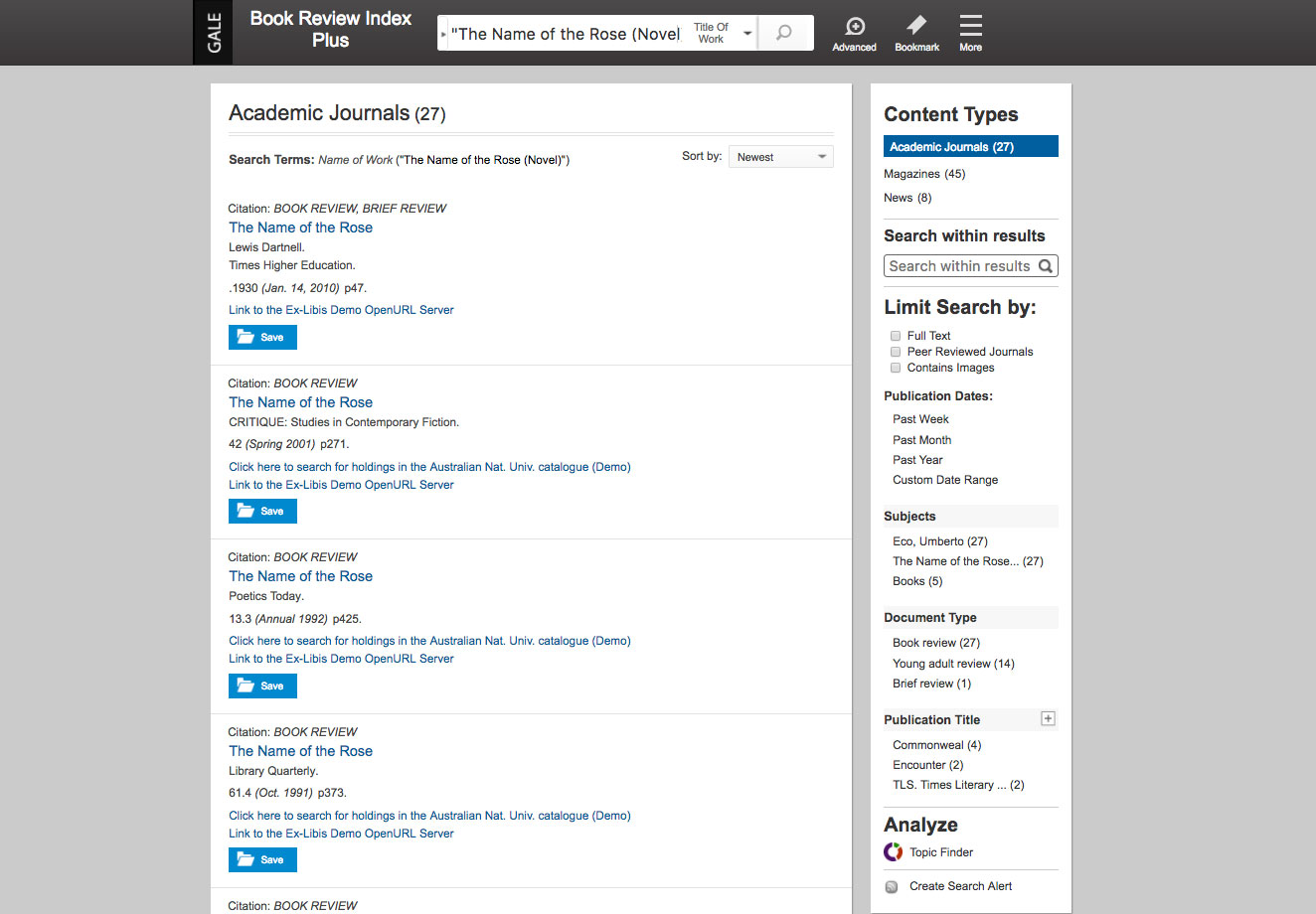Screen dimensions: 1316x914
Task: Open Topic Finder icon
Action: pyautogui.click(x=894, y=852)
